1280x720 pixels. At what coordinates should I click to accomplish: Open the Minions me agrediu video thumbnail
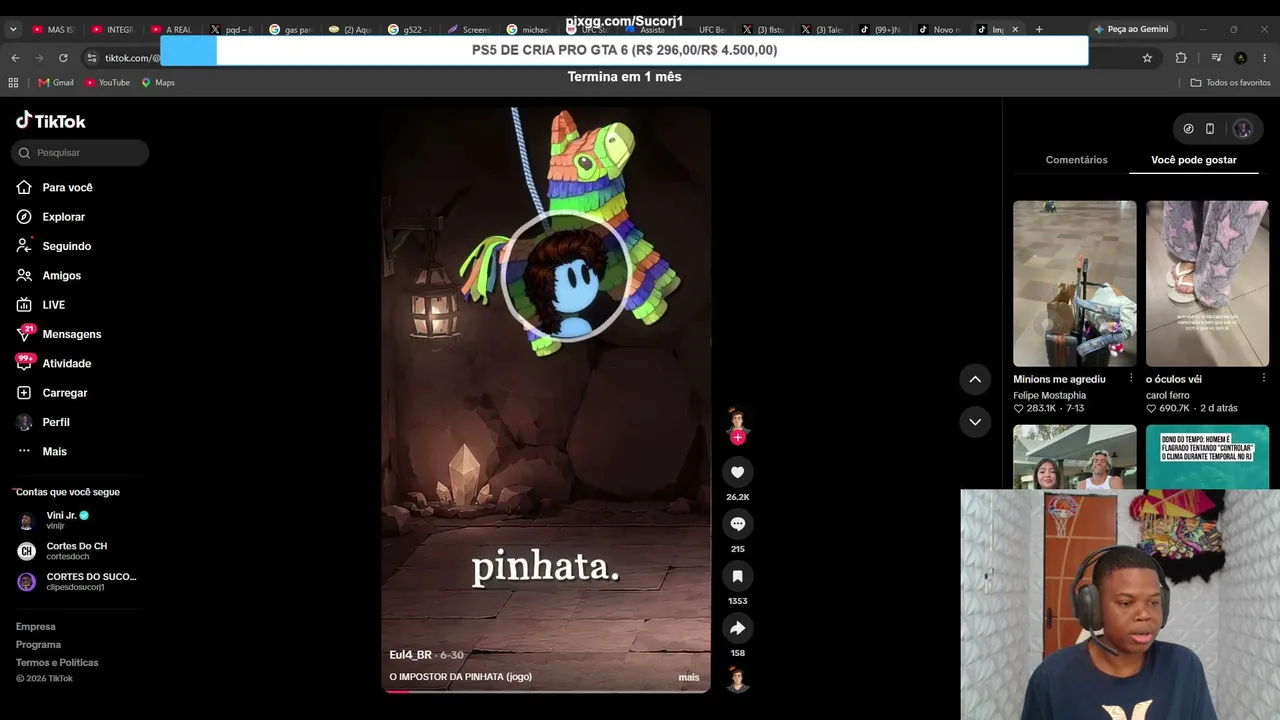(1075, 284)
